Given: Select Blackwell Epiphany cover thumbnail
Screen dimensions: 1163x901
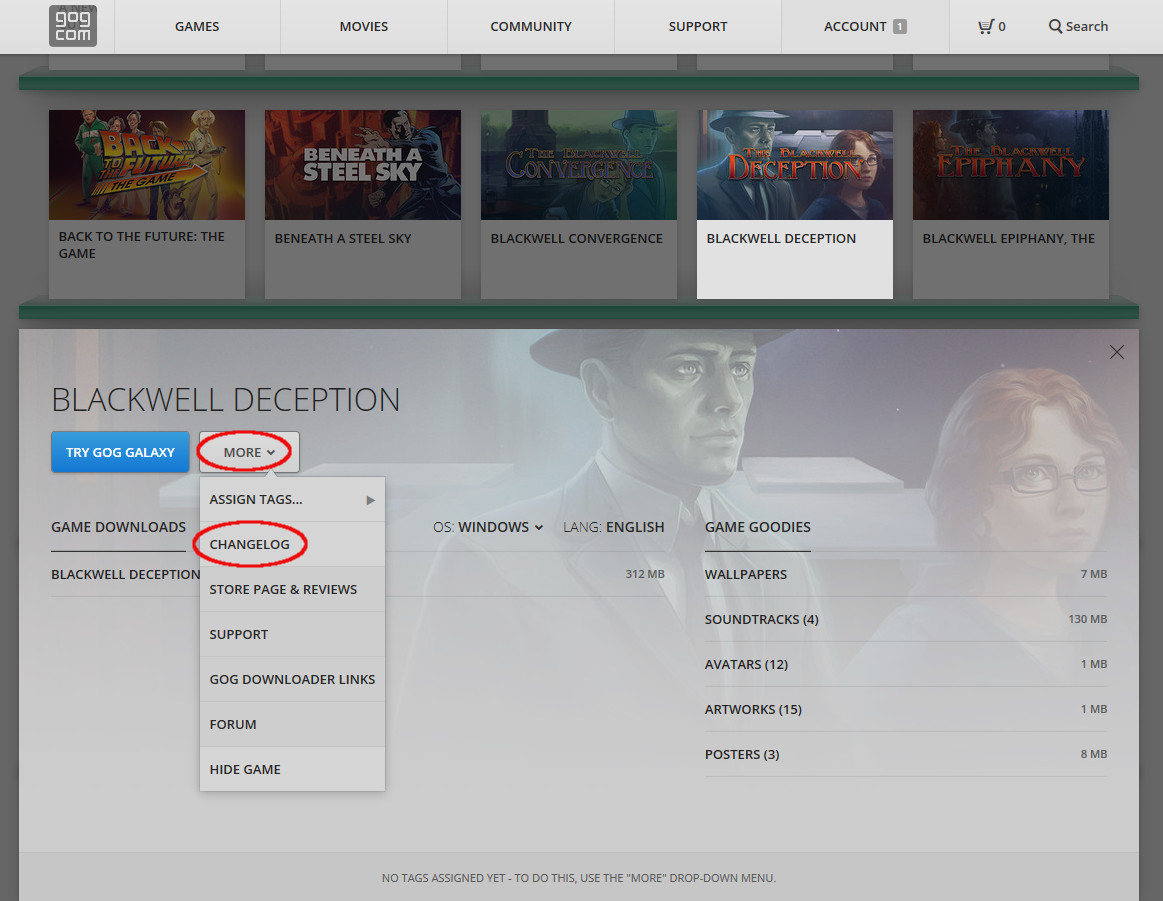Looking at the screenshot, I should [1010, 165].
